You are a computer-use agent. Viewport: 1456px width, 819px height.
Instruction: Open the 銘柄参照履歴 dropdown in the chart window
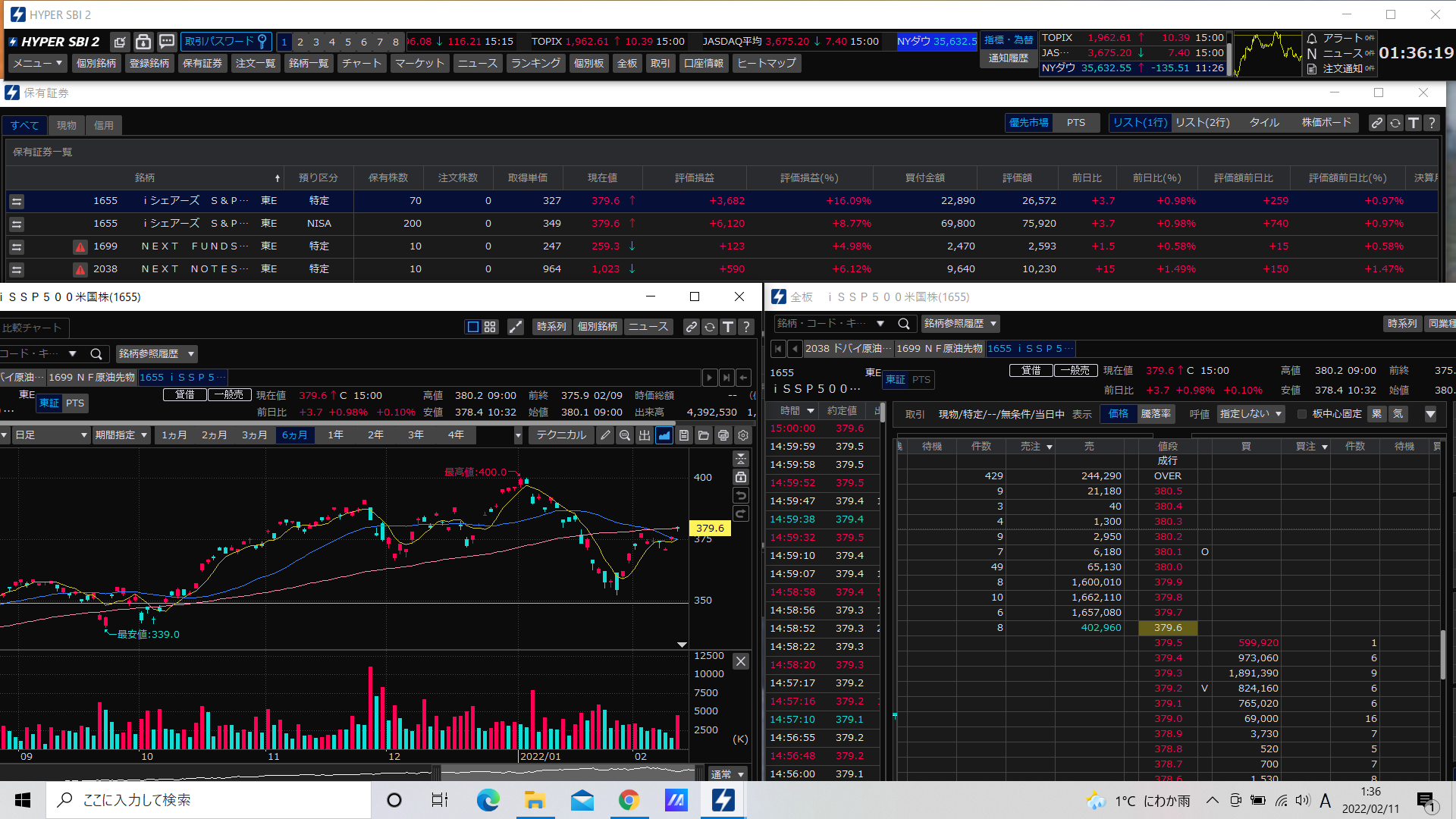(156, 354)
